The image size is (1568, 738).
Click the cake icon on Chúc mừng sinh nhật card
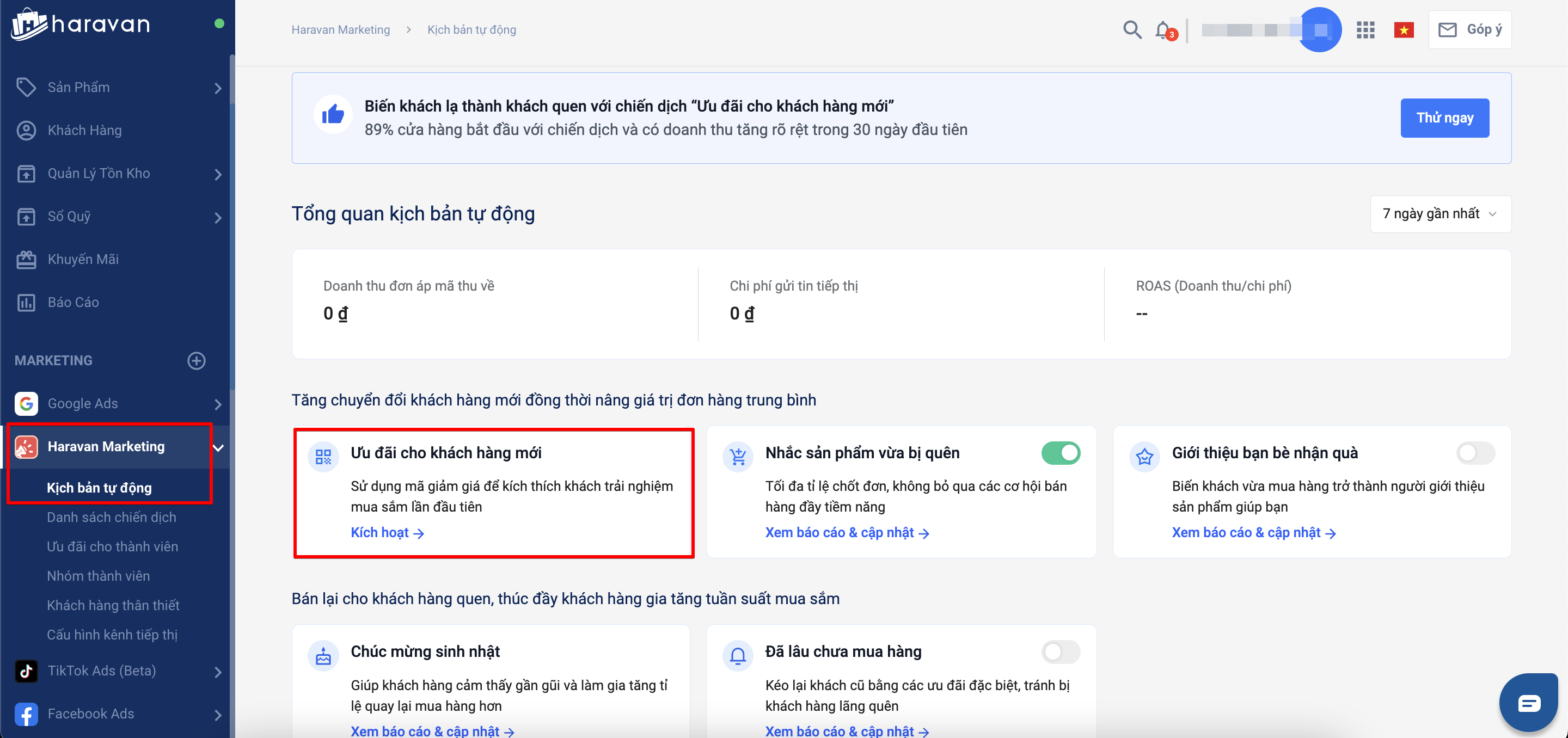tap(323, 656)
